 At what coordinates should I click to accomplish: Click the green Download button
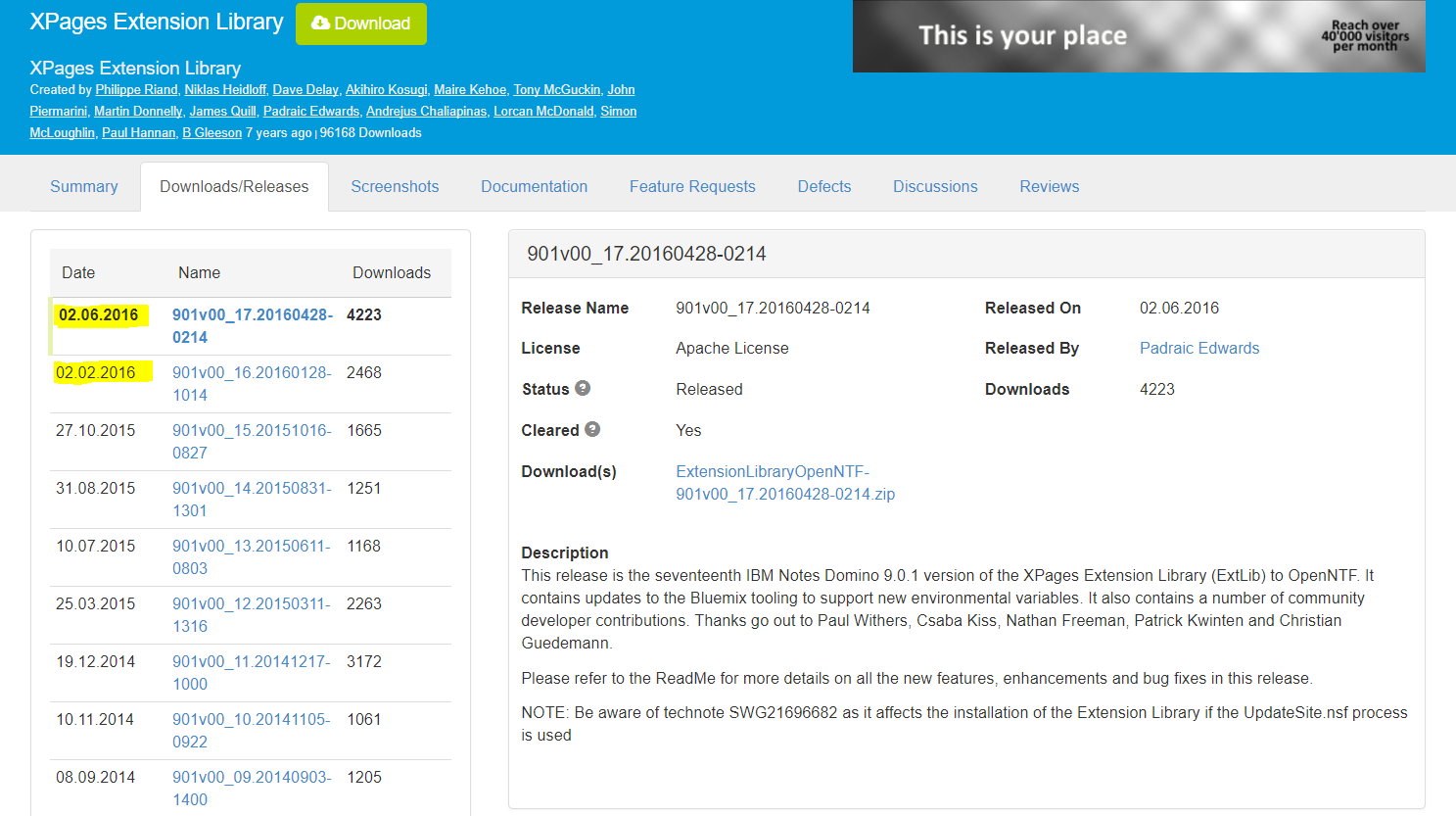361,24
